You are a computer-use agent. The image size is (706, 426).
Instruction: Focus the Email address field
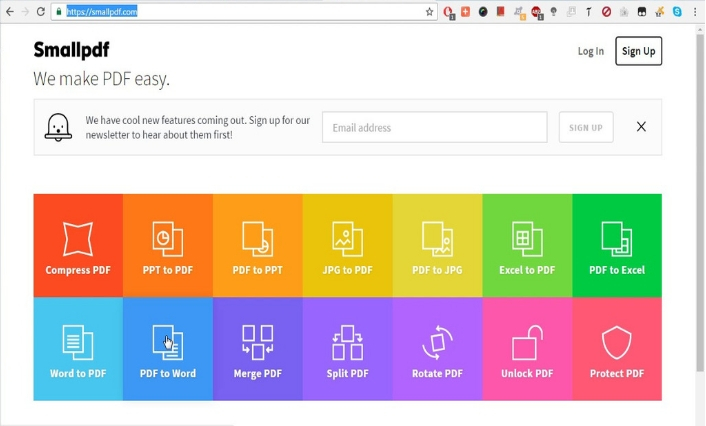[434, 127]
